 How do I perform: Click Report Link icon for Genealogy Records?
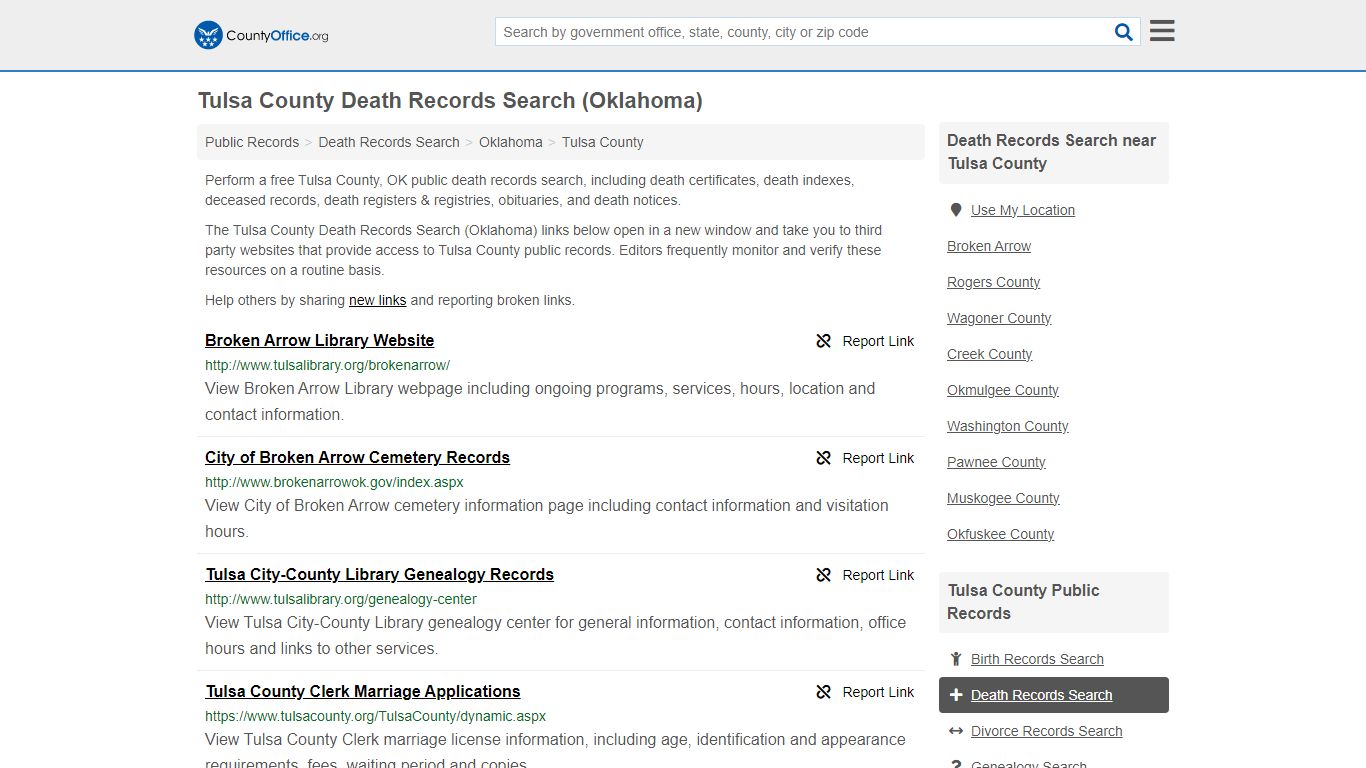tap(824, 575)
